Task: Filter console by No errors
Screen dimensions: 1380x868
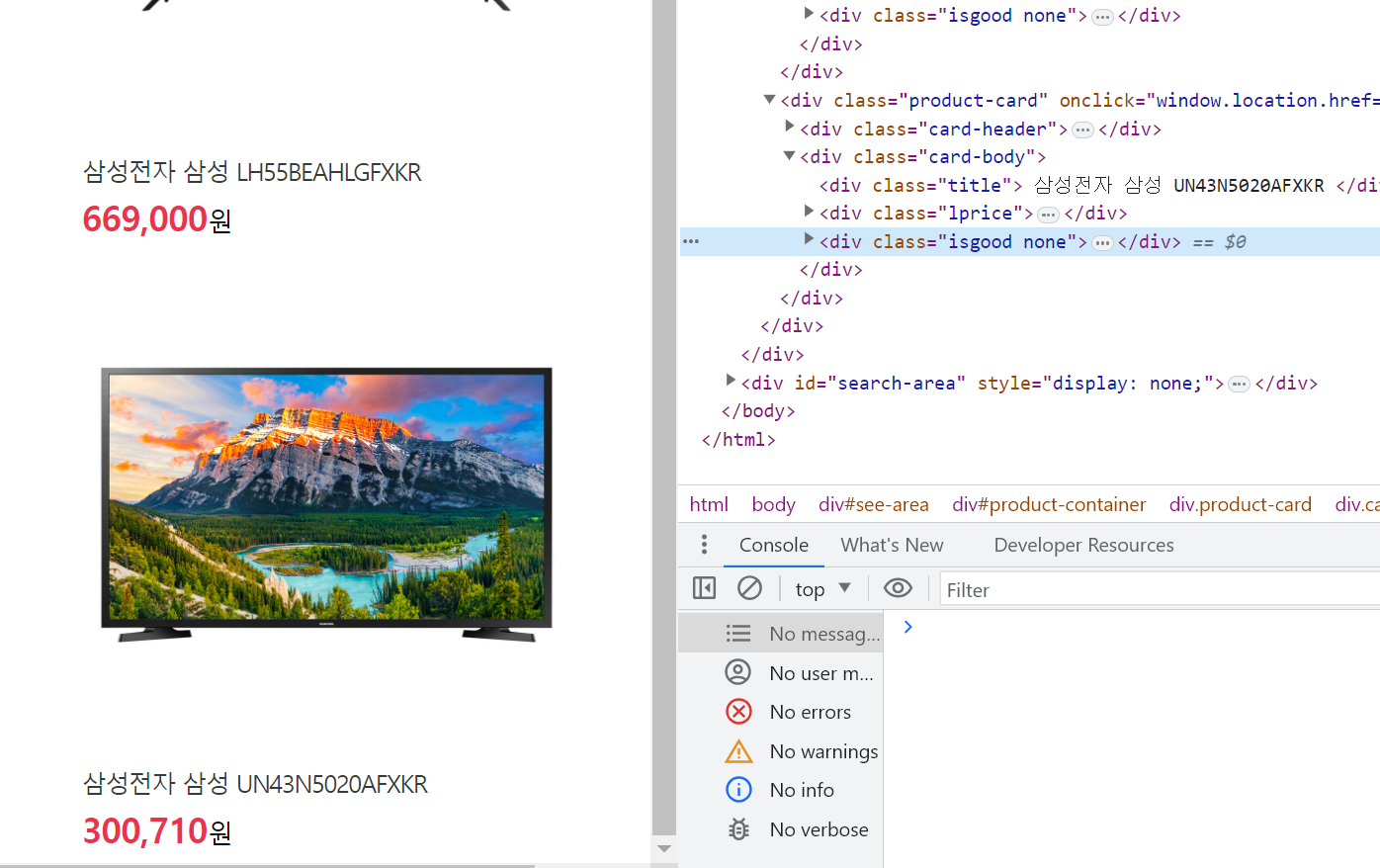Action: pos(781,712)
